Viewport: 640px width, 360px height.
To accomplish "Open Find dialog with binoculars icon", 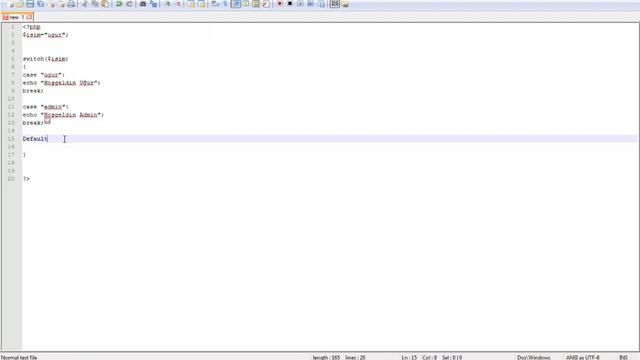I will (x=143, y=4).
